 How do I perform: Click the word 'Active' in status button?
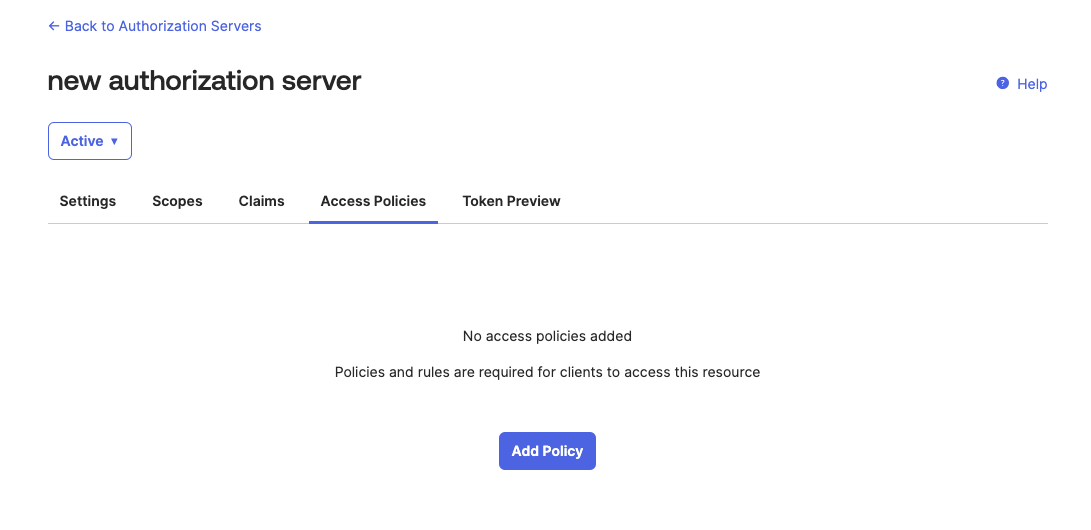(82, 141)
